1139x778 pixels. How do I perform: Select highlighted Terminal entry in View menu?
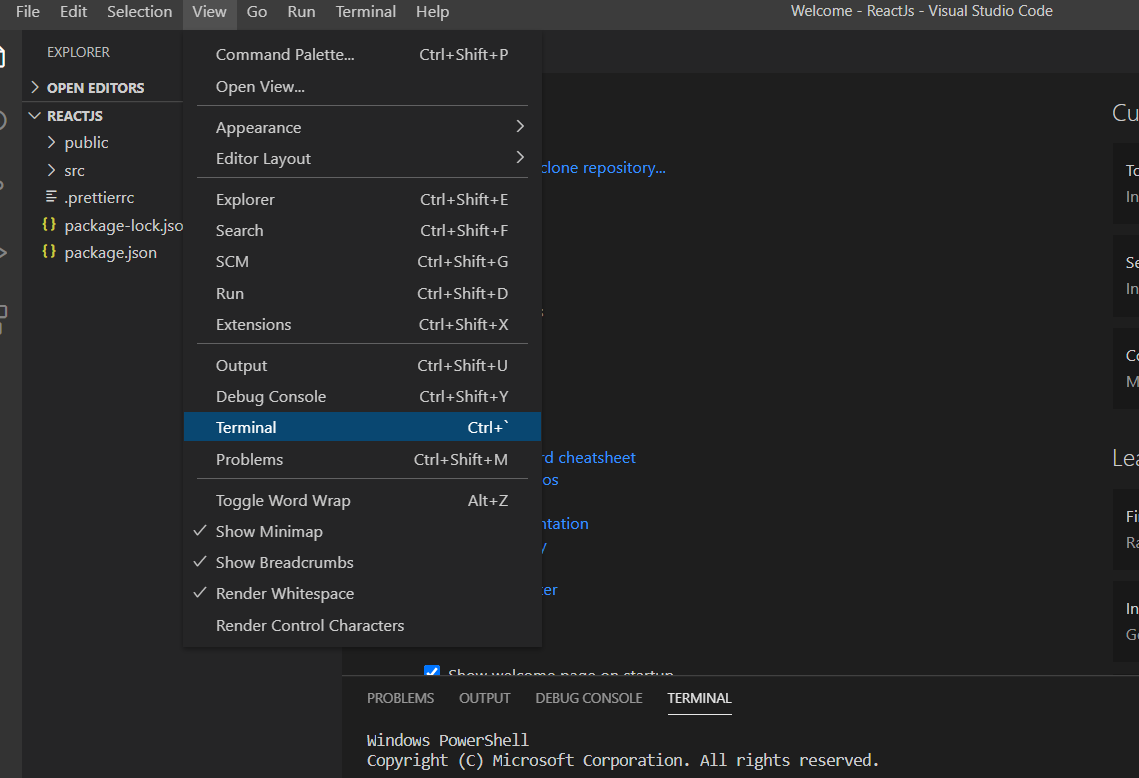[362, 427]
